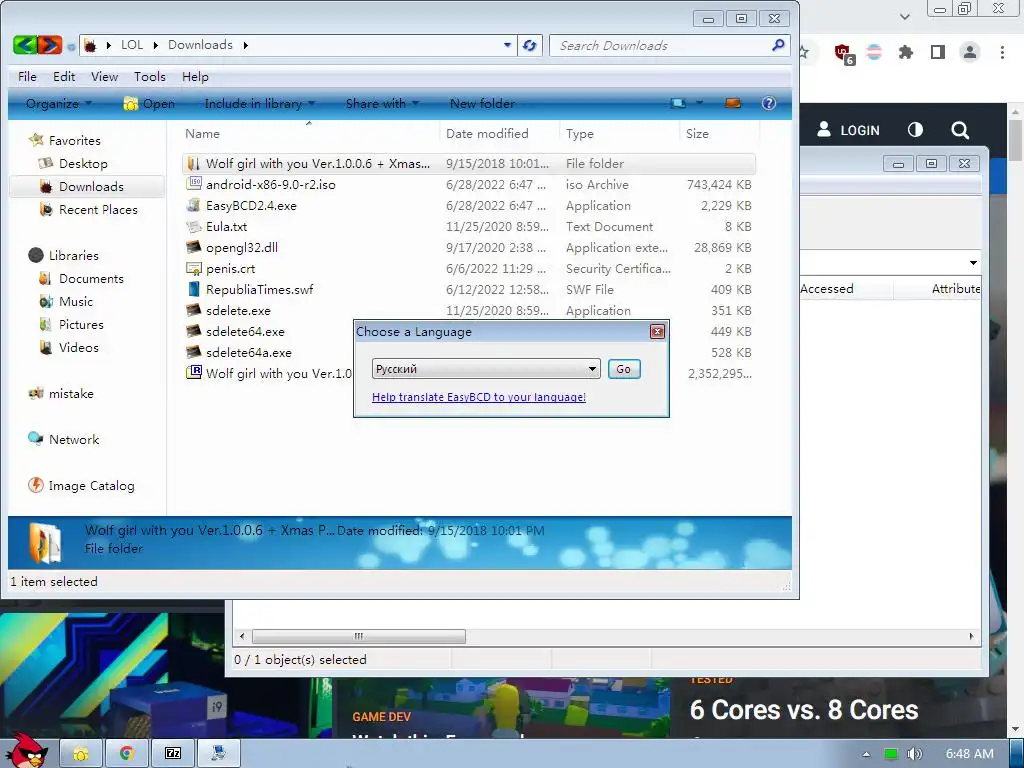Image resolution: width=1024 pixels, height=768 pixels.
Task: Expand the Share with dropdown
Action: point(381,103)
